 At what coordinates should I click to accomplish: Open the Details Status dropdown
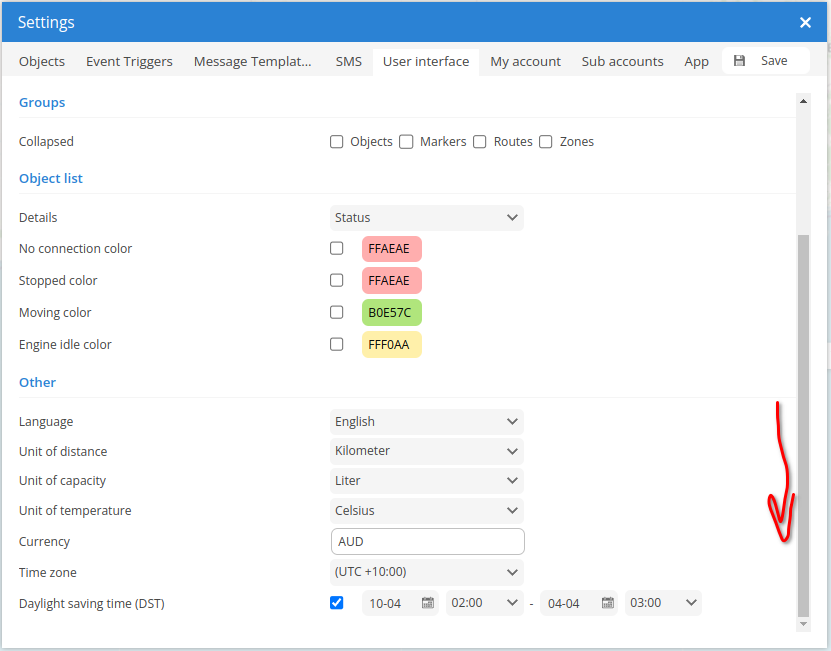[426, 217]
